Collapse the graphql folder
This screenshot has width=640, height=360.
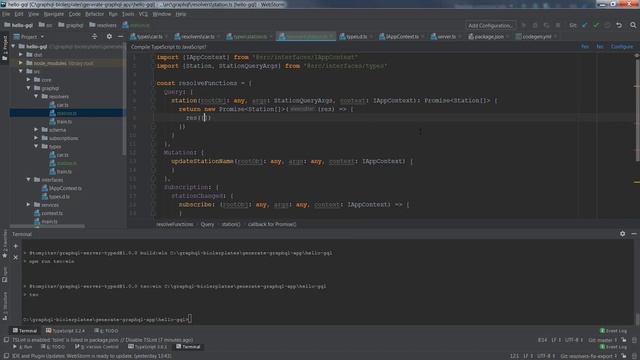29,88
